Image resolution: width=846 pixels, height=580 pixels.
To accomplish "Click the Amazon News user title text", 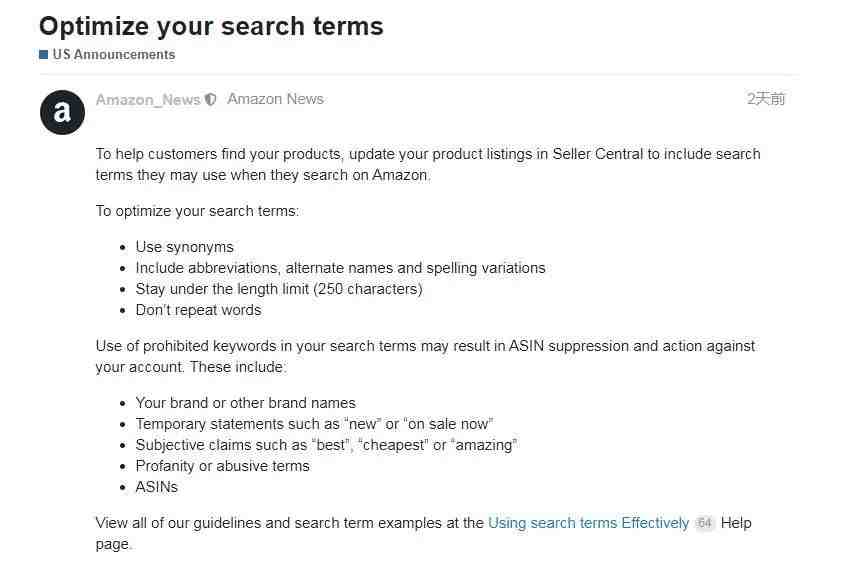I will click(275, 99).
